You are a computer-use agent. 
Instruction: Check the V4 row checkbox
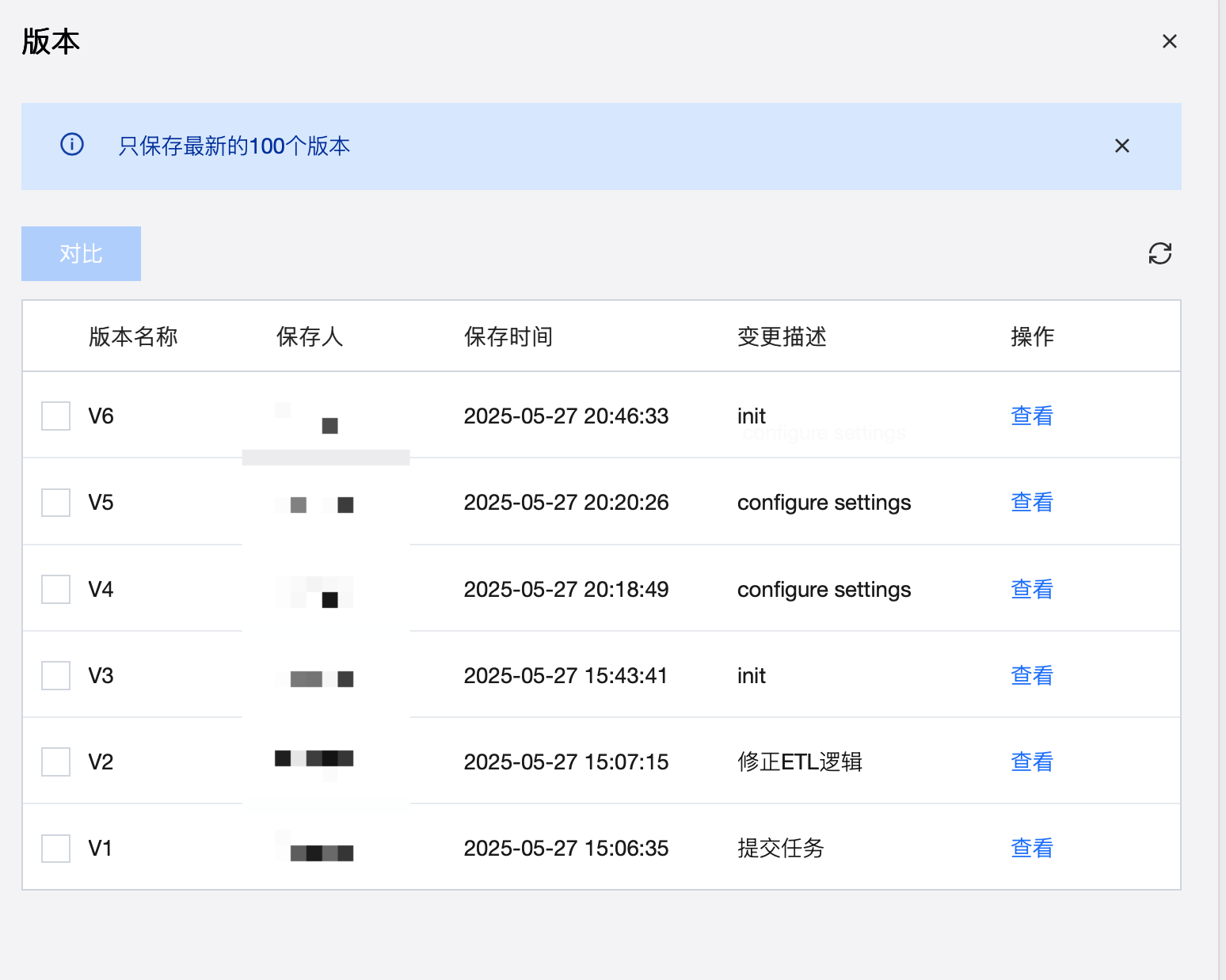click(56, 589)
